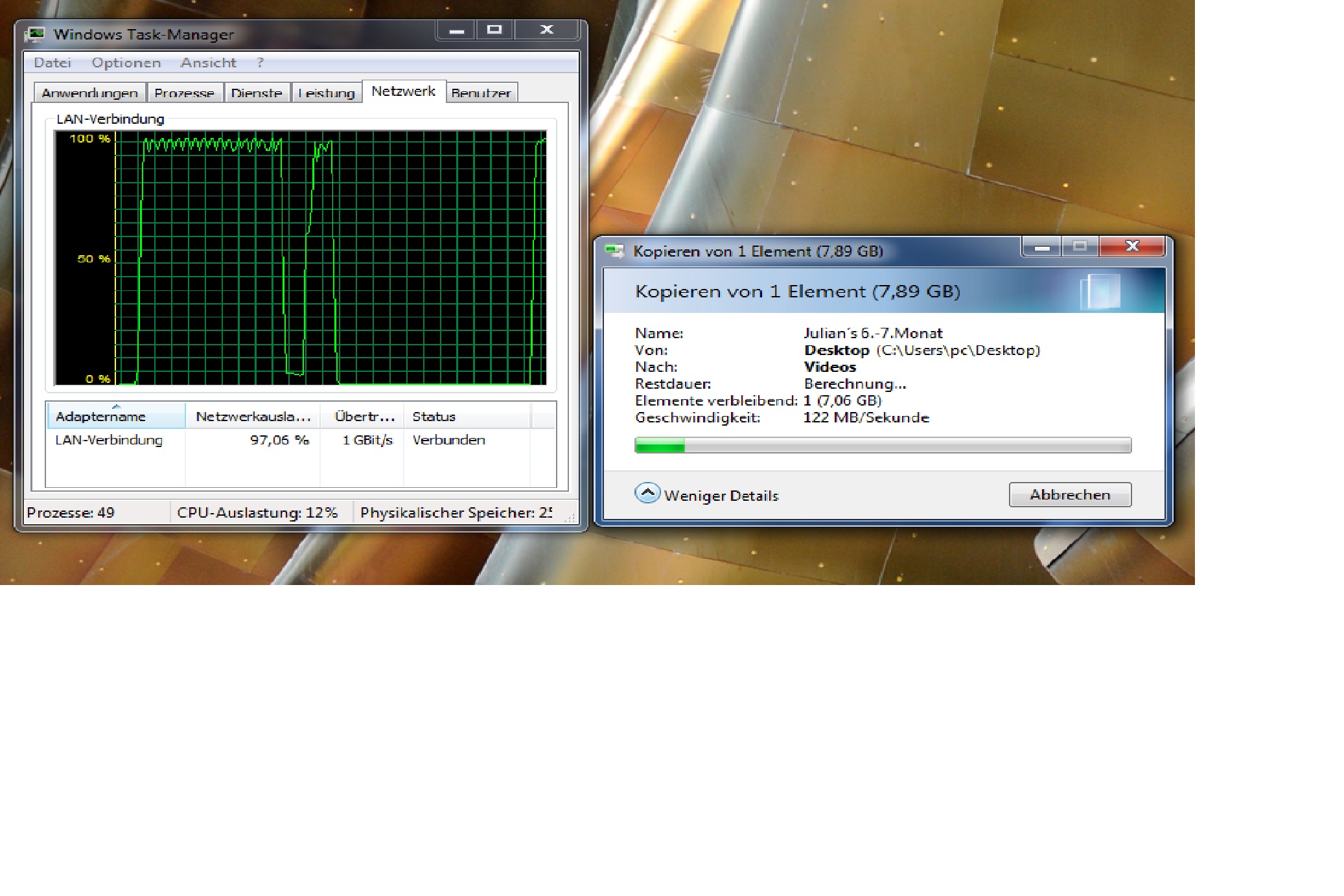Sort by Übertragungsrate column header
1344x896 pixels.
tap(362, 416)
